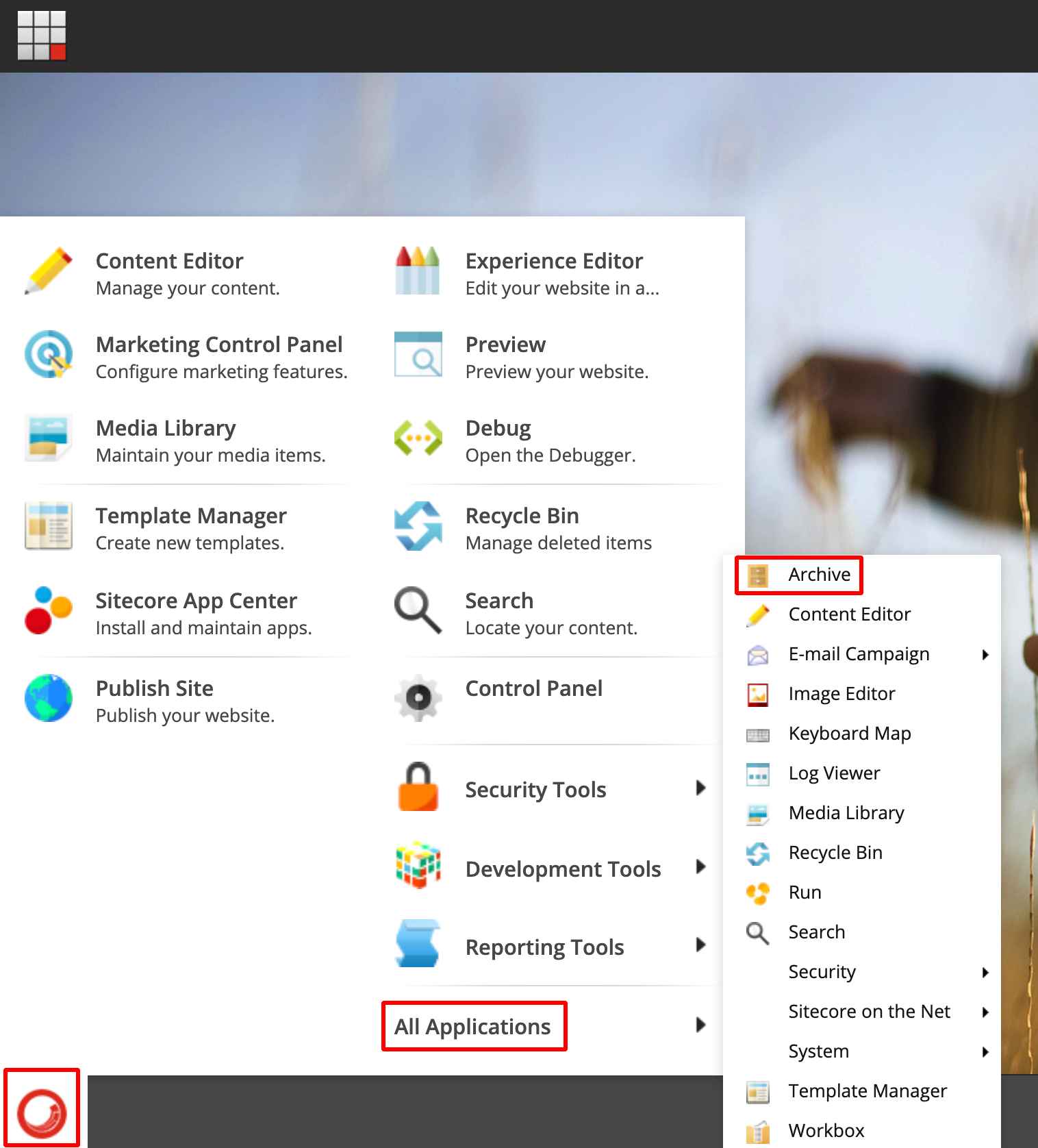Select Keyboard Map menu entry

(850, 734)
